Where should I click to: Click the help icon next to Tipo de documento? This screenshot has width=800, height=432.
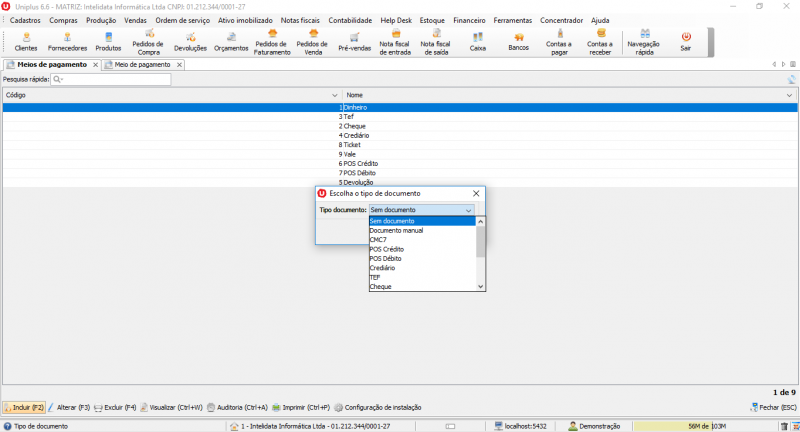tap(7, 426)
